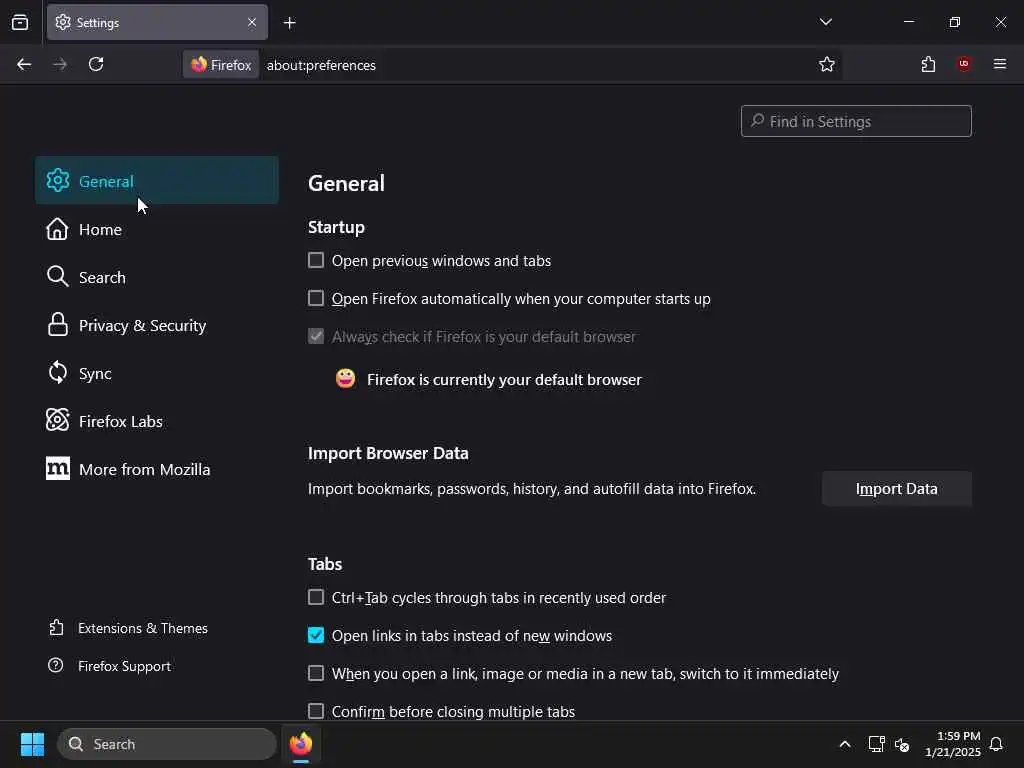Viewport: 1024px width, 768px height.
Task: Switch to the Home settings category
Action: point(100,229)
